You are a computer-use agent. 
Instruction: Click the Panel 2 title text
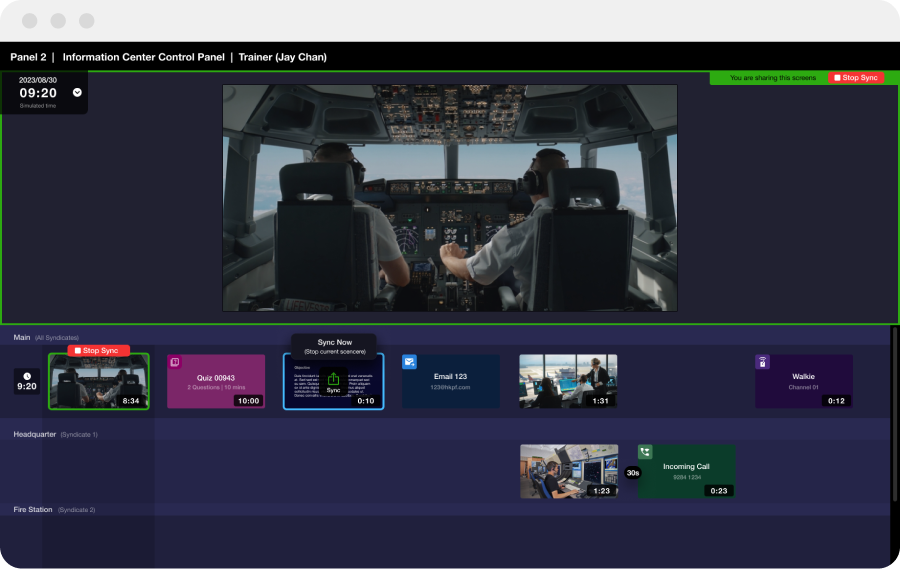pos(28,57)
